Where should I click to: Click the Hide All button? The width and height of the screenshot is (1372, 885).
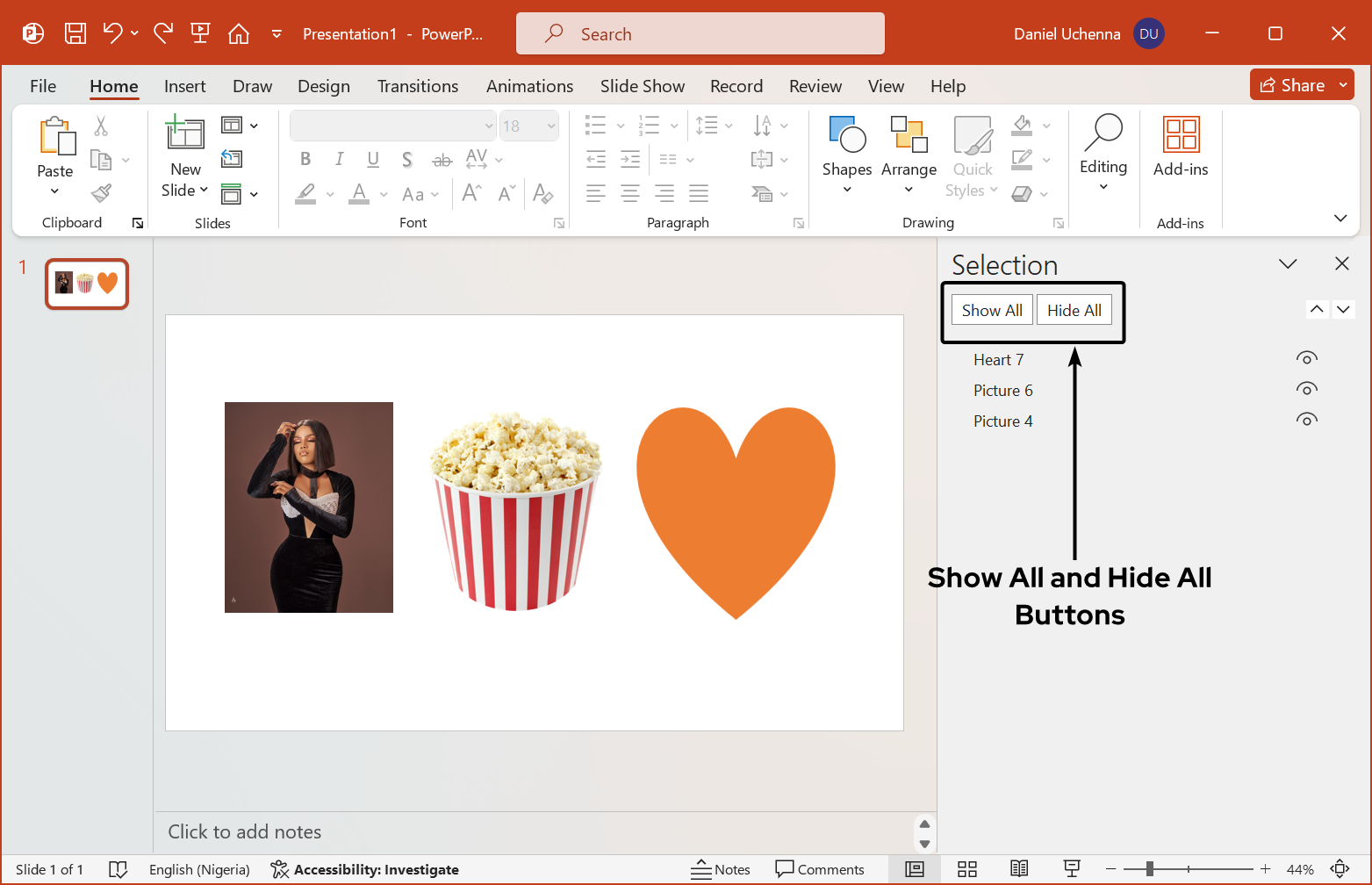click(1074, 309)
